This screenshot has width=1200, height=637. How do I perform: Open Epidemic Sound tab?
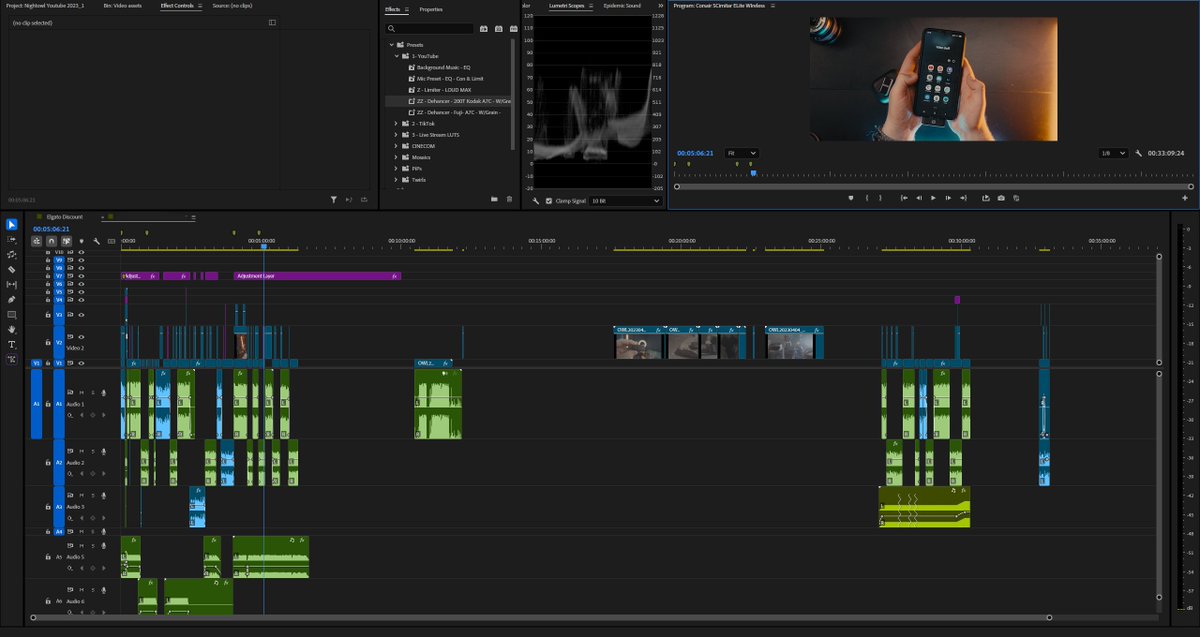point(622,6)
